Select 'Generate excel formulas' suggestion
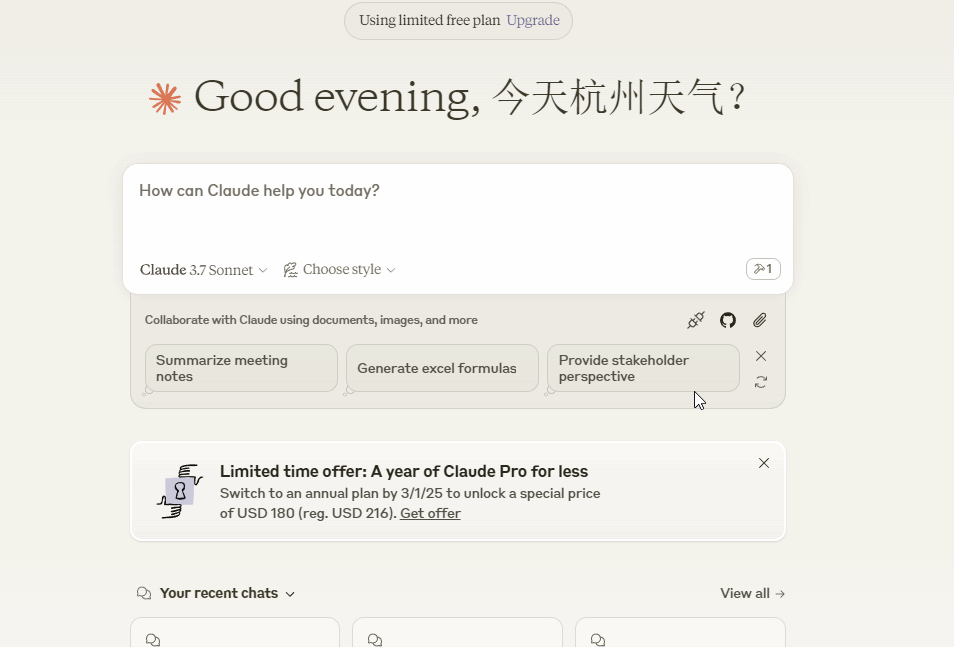954x647 pixels. [442, 368]
